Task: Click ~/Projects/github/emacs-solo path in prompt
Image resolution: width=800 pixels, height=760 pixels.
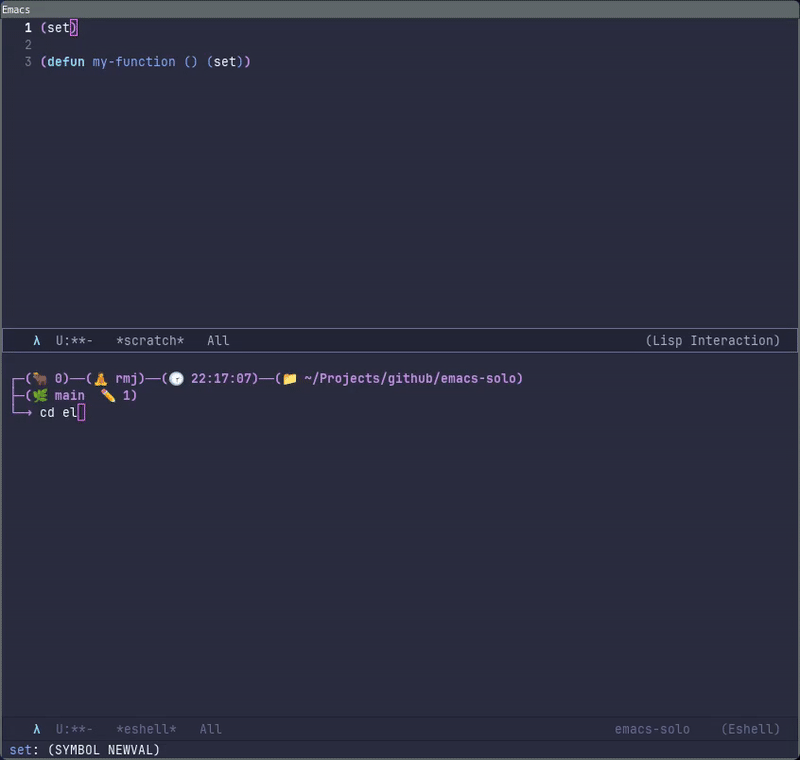Action: coord(410,378)
